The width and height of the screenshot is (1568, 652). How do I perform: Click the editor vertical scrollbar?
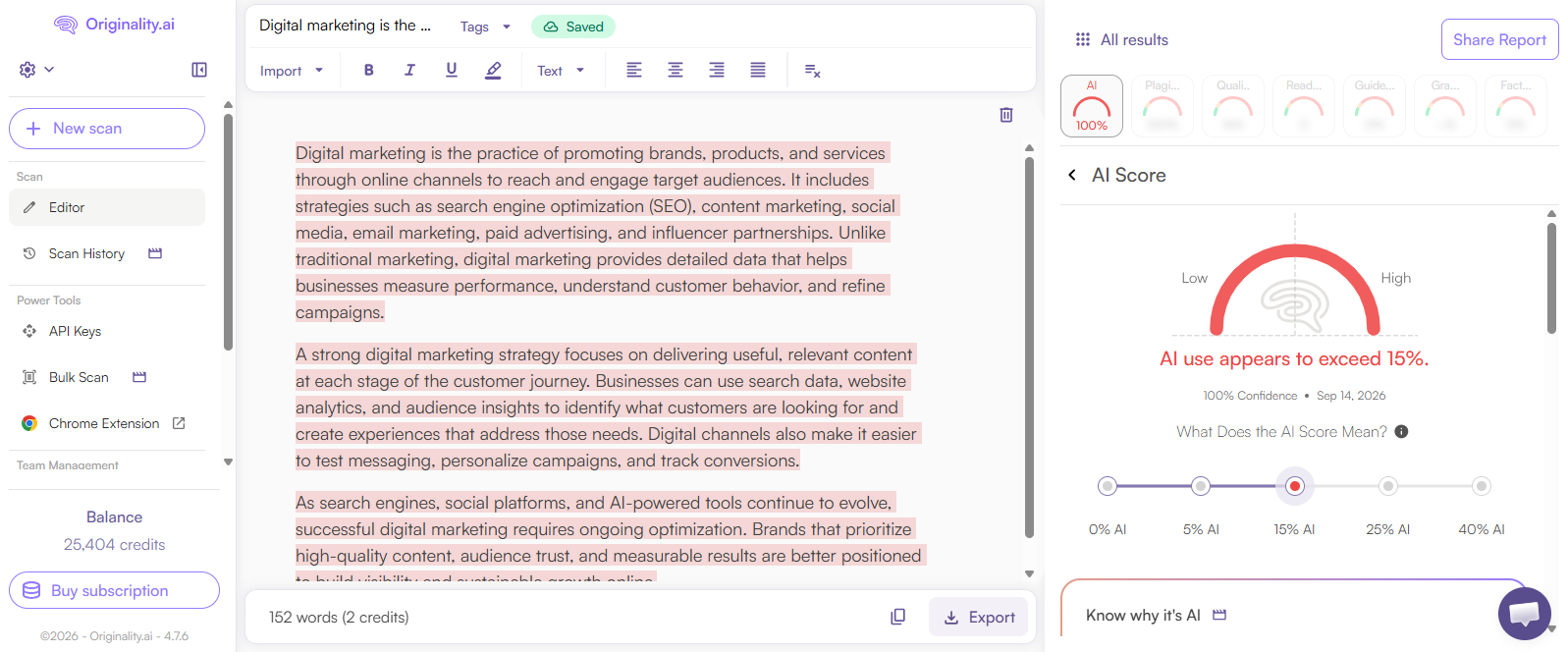[1029, 349]
